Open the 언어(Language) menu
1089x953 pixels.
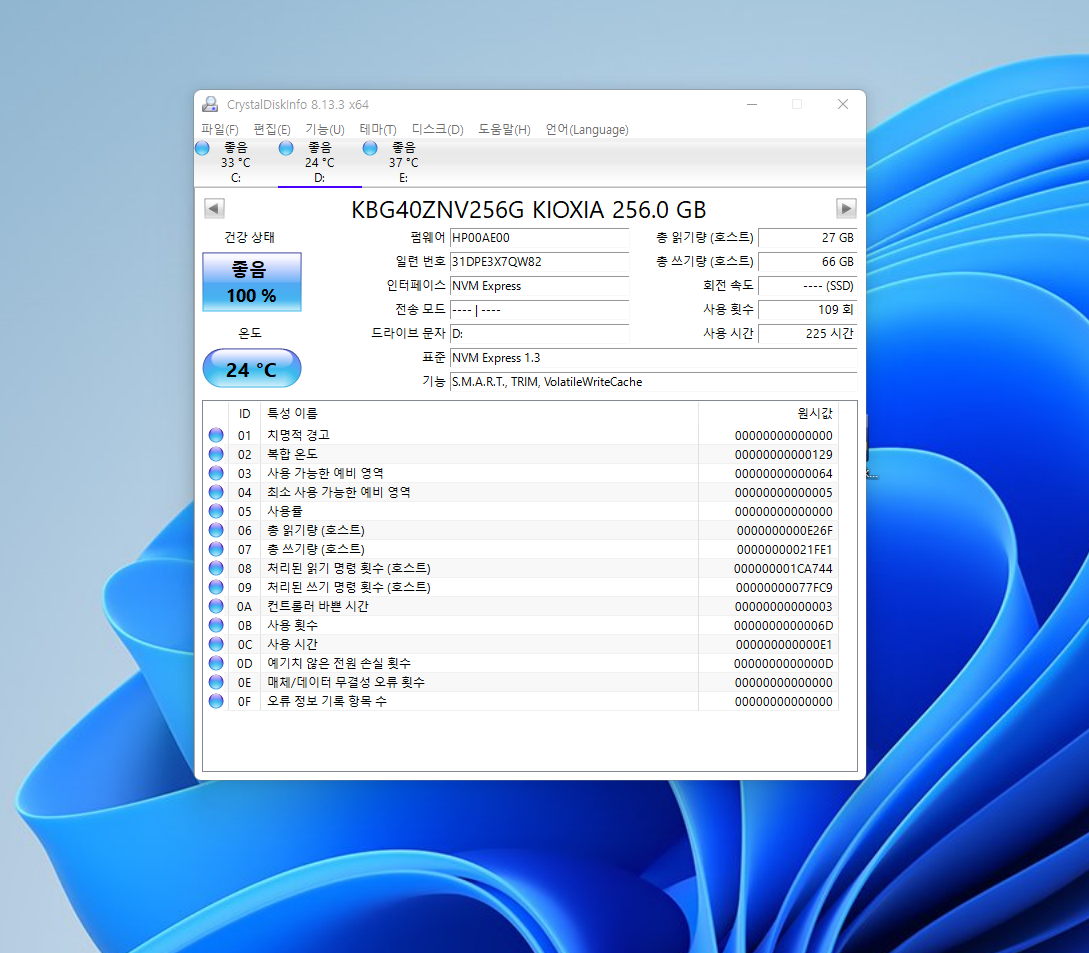[x=587, y=129]
